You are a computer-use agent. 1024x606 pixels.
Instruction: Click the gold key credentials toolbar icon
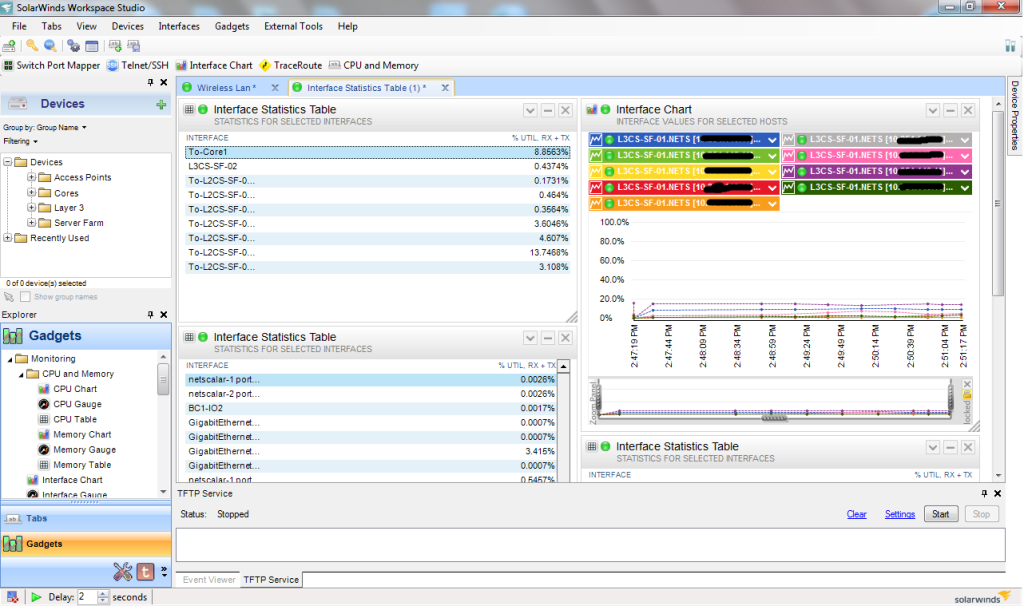pyautogui.click(x=32, y=46)
